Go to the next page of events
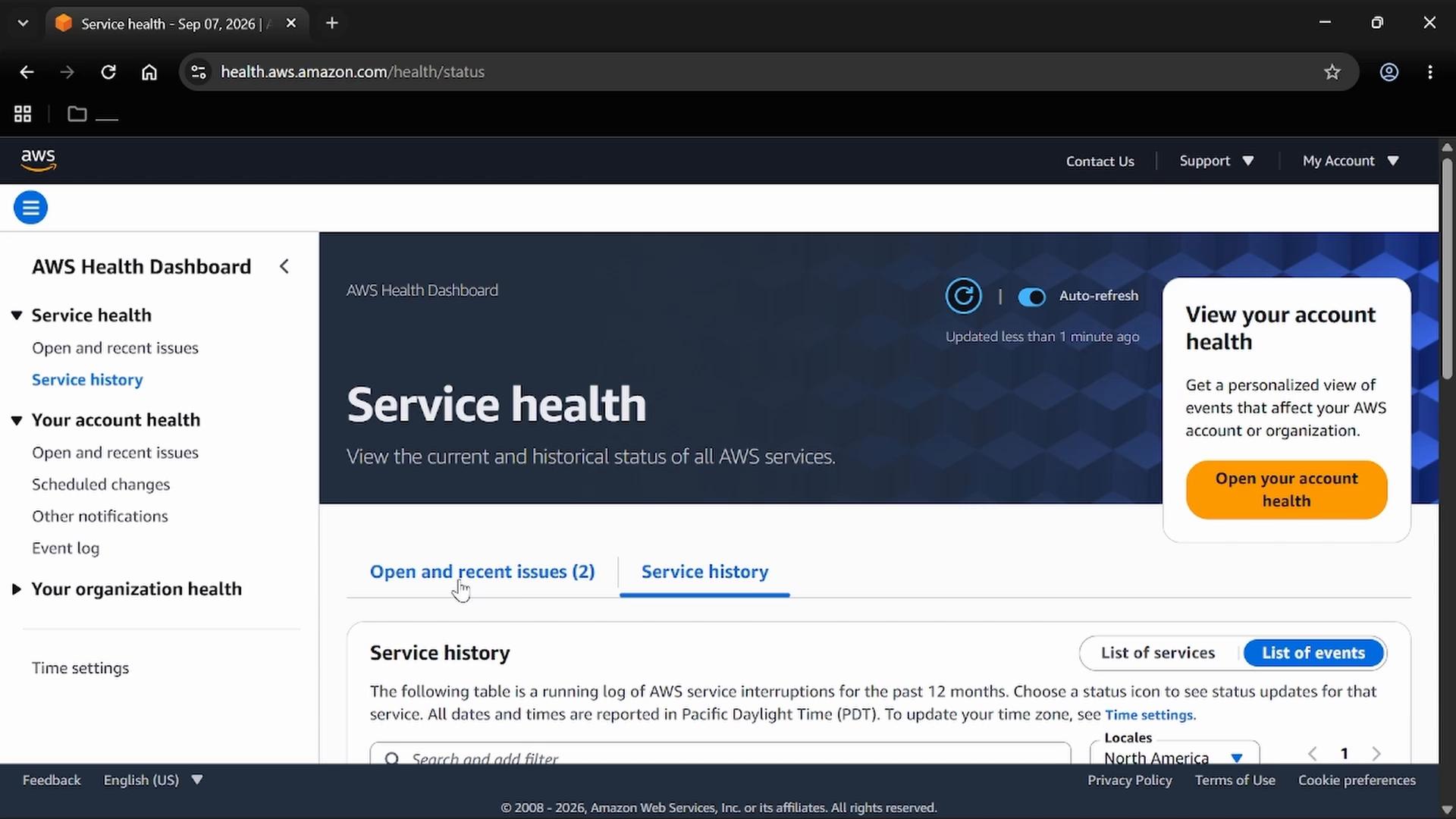Viewport: 1456px width, 819px height. 1376,754
